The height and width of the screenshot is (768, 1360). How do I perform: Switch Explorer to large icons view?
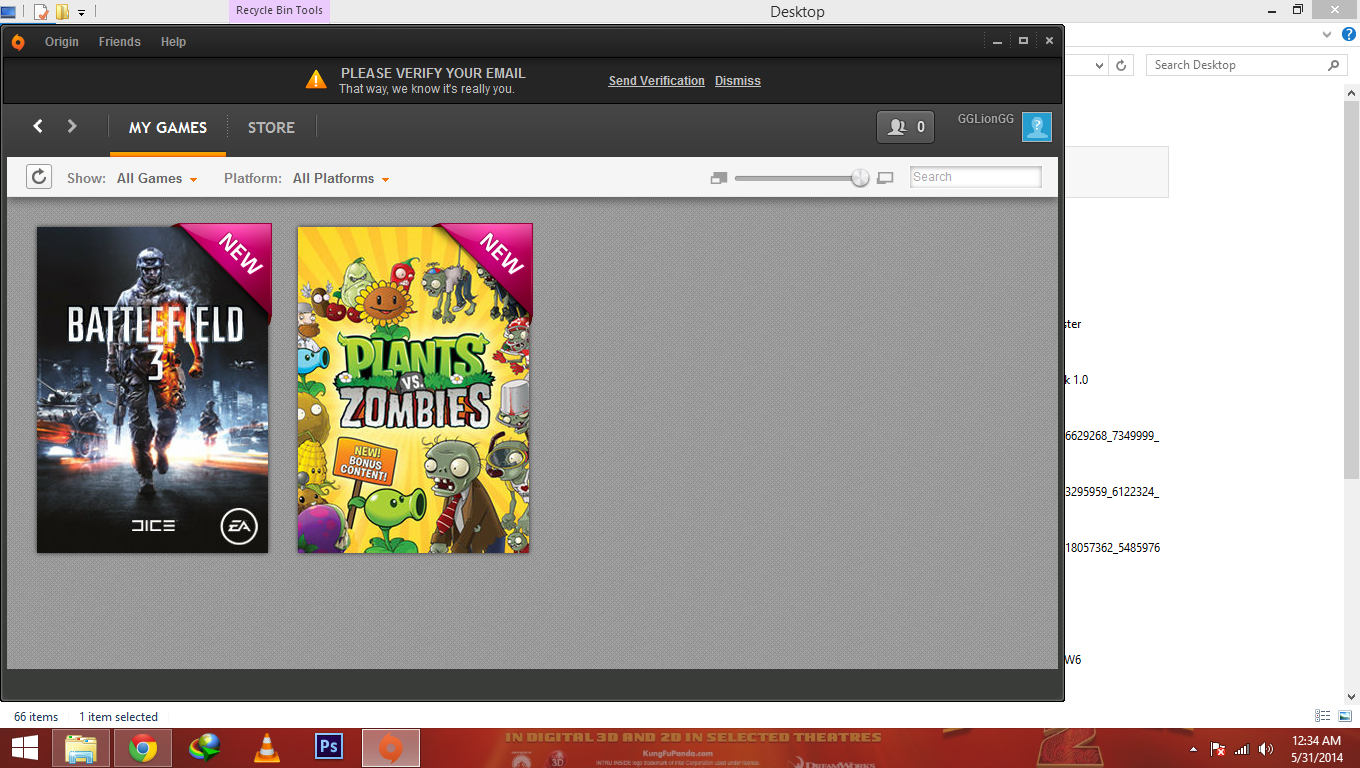coord(1345,716)
